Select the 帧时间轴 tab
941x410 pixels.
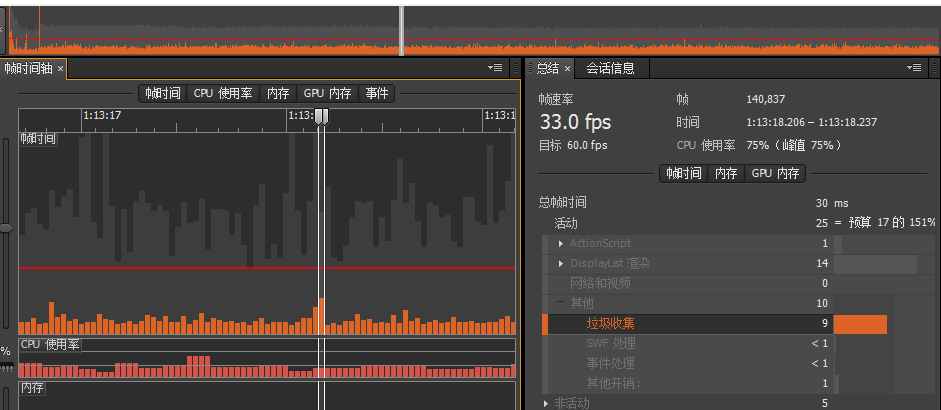coord(28,68)
